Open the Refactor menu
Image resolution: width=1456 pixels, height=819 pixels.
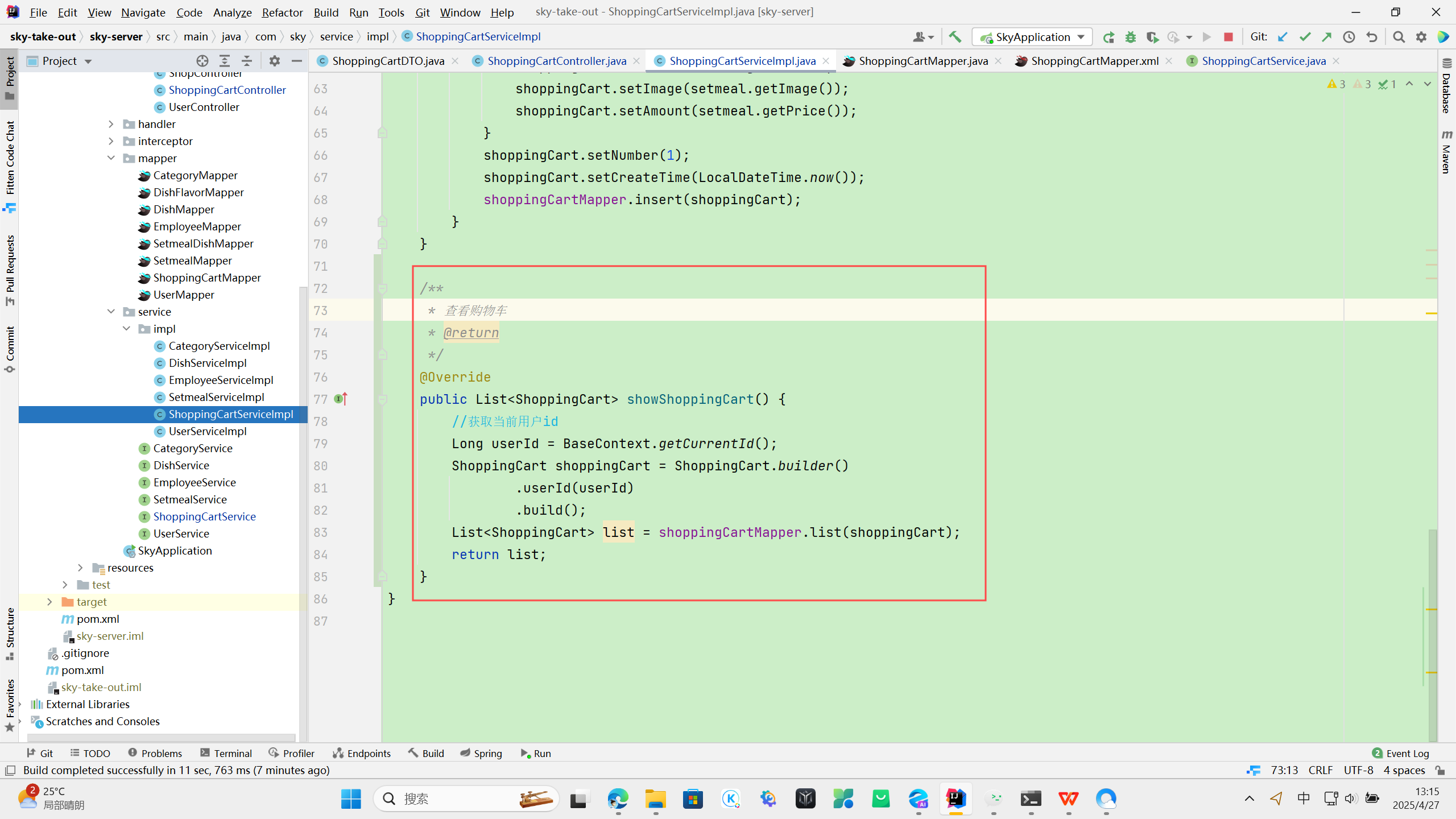pos(282,12)
